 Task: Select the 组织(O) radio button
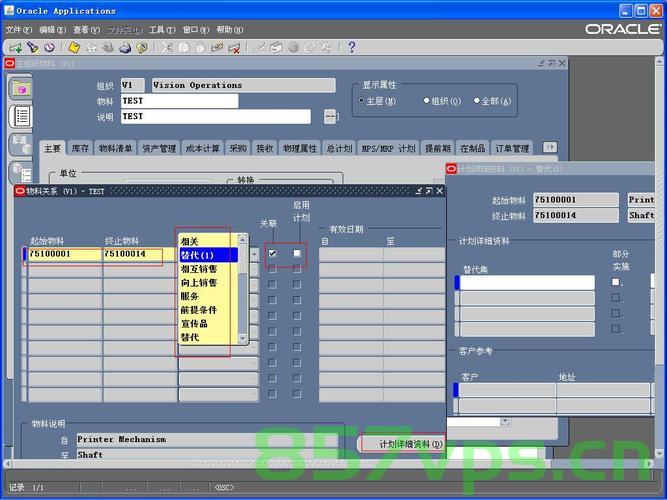[x=426, y=101]
